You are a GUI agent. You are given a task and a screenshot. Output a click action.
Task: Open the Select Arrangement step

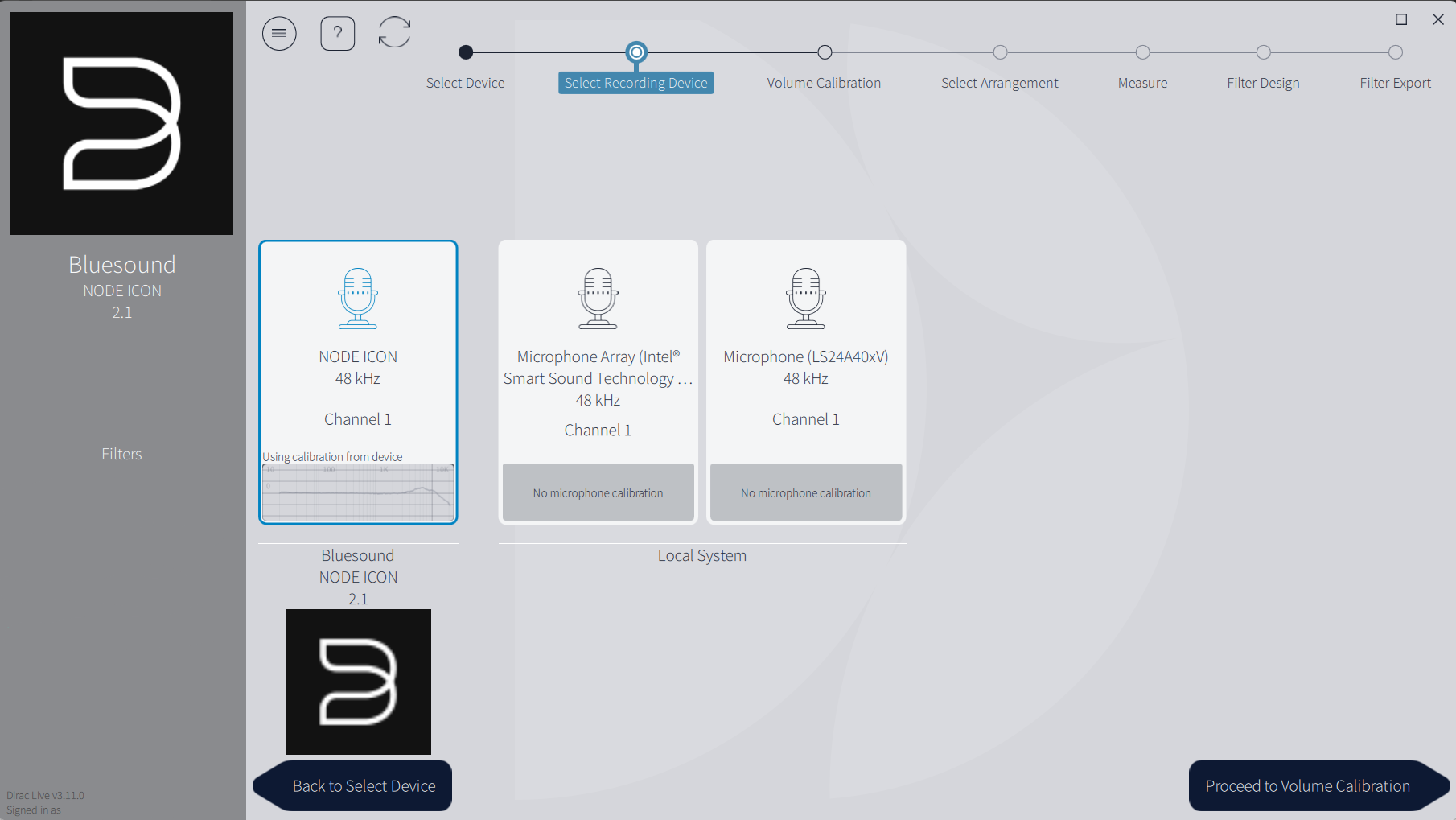(1000, 53)
